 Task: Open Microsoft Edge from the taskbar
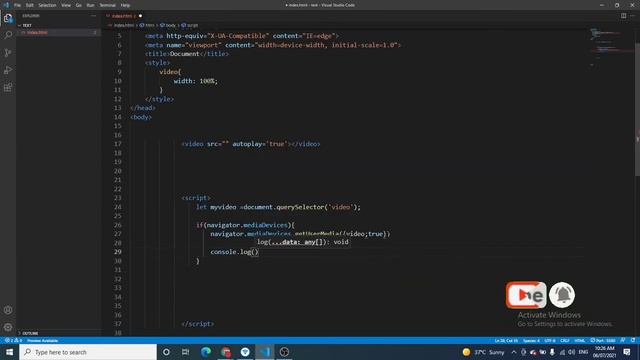click(x=206, y=352)
